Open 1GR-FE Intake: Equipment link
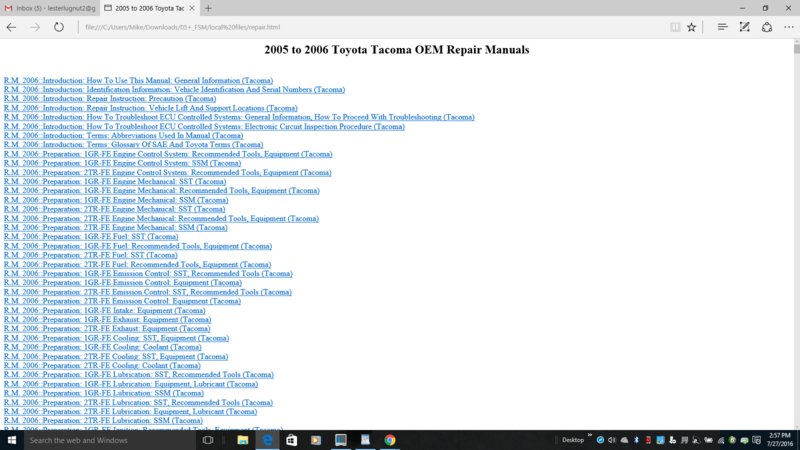 click(105, 310)
